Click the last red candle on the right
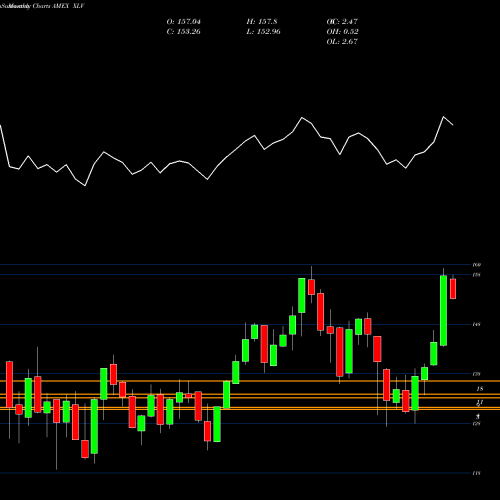 (453, 289)
